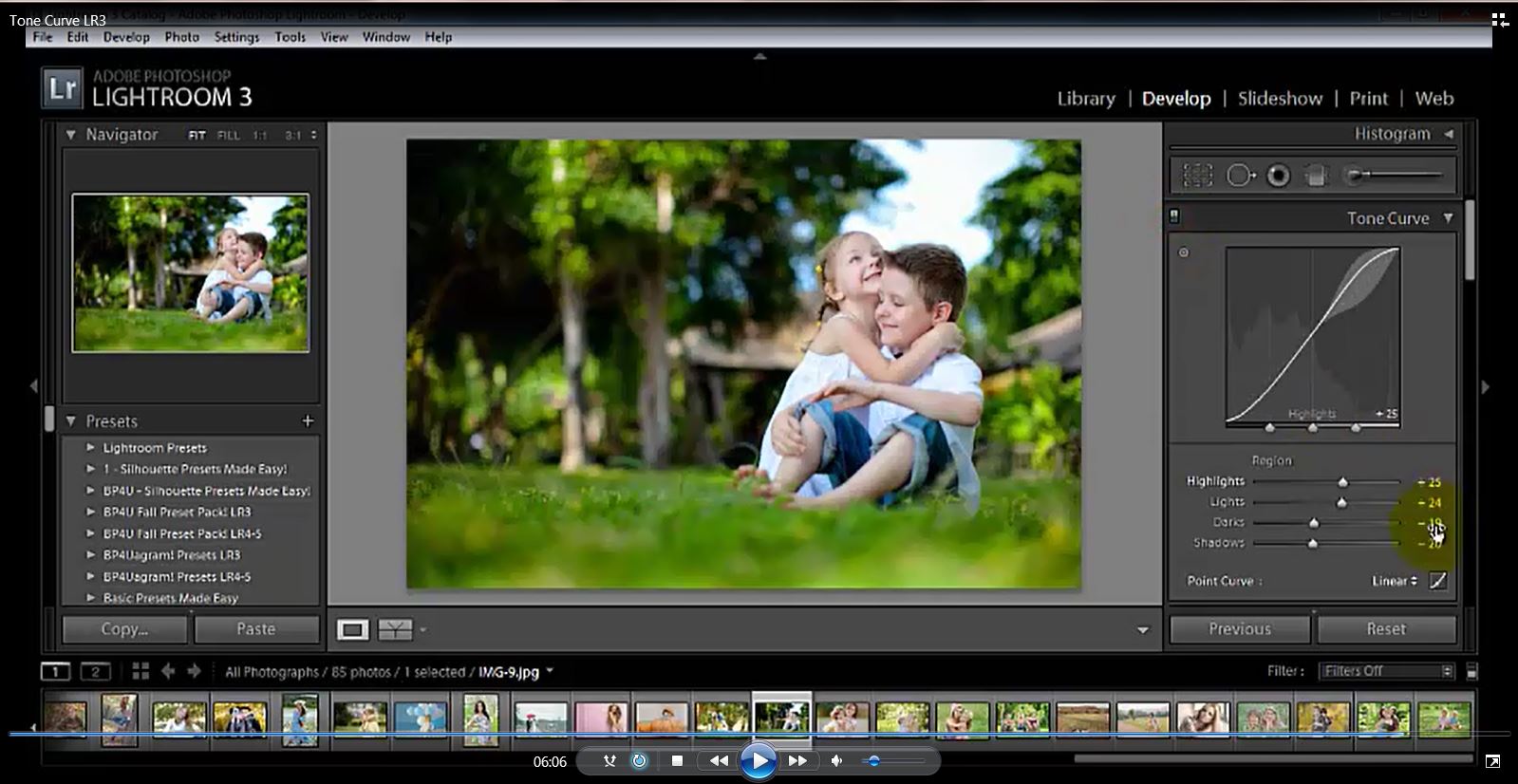The width and height of the screenshot is (1518, 784).
Task: Set Navigator zoom to FILL
Action: pos(228,136)
